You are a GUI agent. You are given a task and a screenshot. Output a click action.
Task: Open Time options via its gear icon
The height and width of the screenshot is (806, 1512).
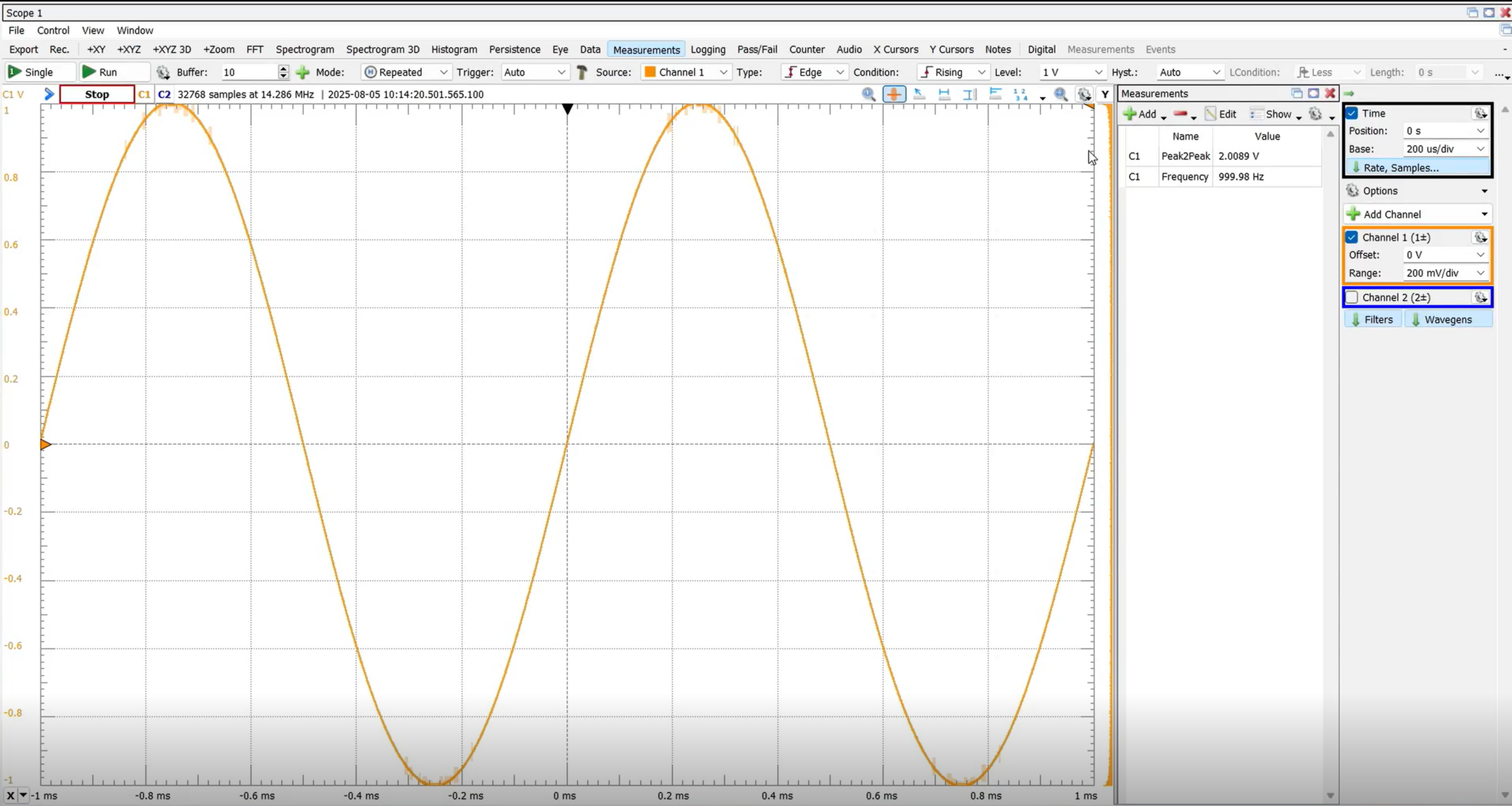click(x=1481, y=113)
